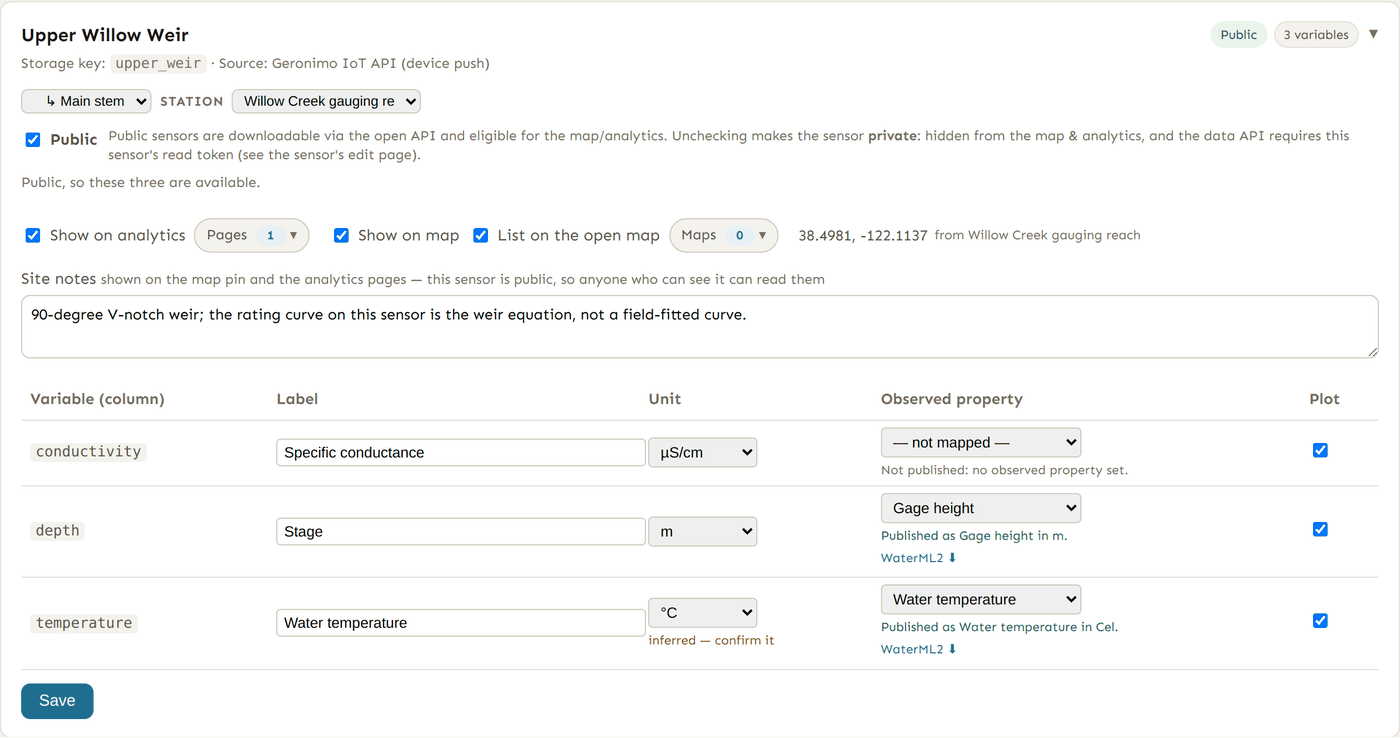The width and height of the screenshot is (1400, 738).
Task: Click the 'inferred — confirm it' text
Action: click(711, 640)
